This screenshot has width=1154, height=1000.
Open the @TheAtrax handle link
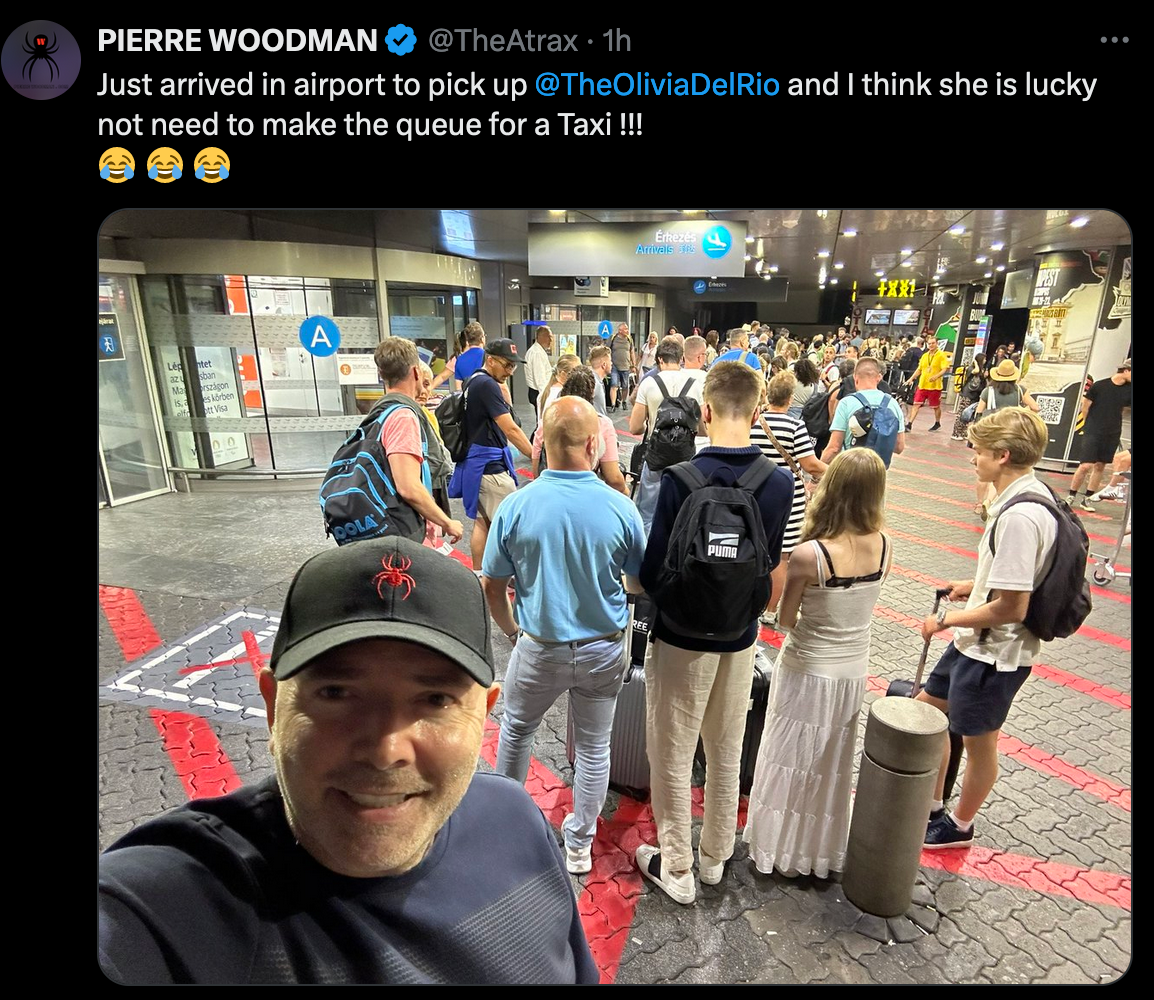503,40
